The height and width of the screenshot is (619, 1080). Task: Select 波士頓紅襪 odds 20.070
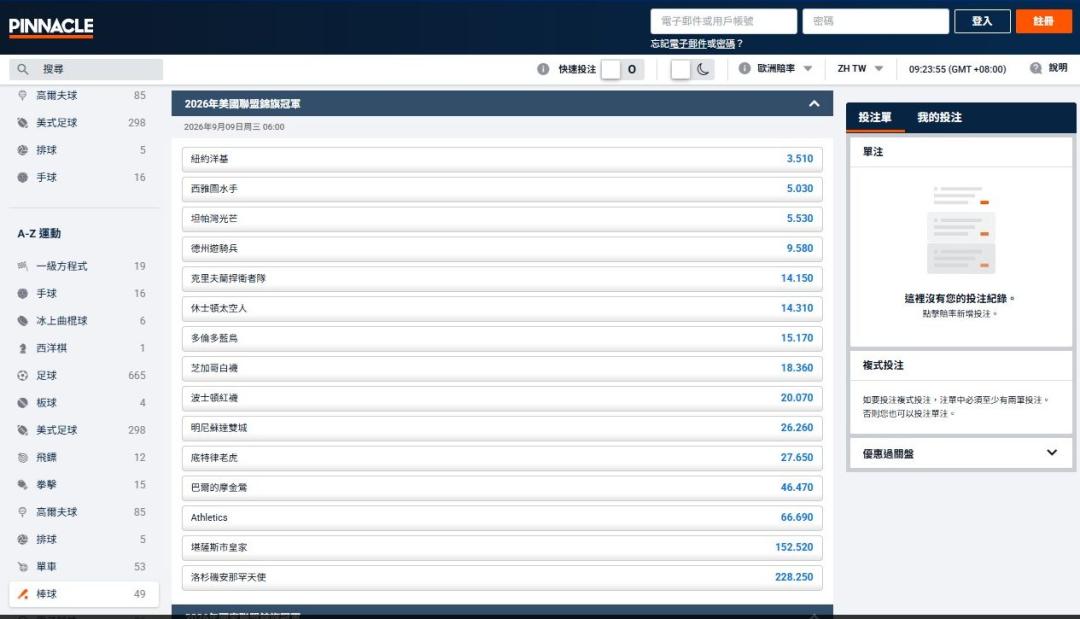point(502,398)
